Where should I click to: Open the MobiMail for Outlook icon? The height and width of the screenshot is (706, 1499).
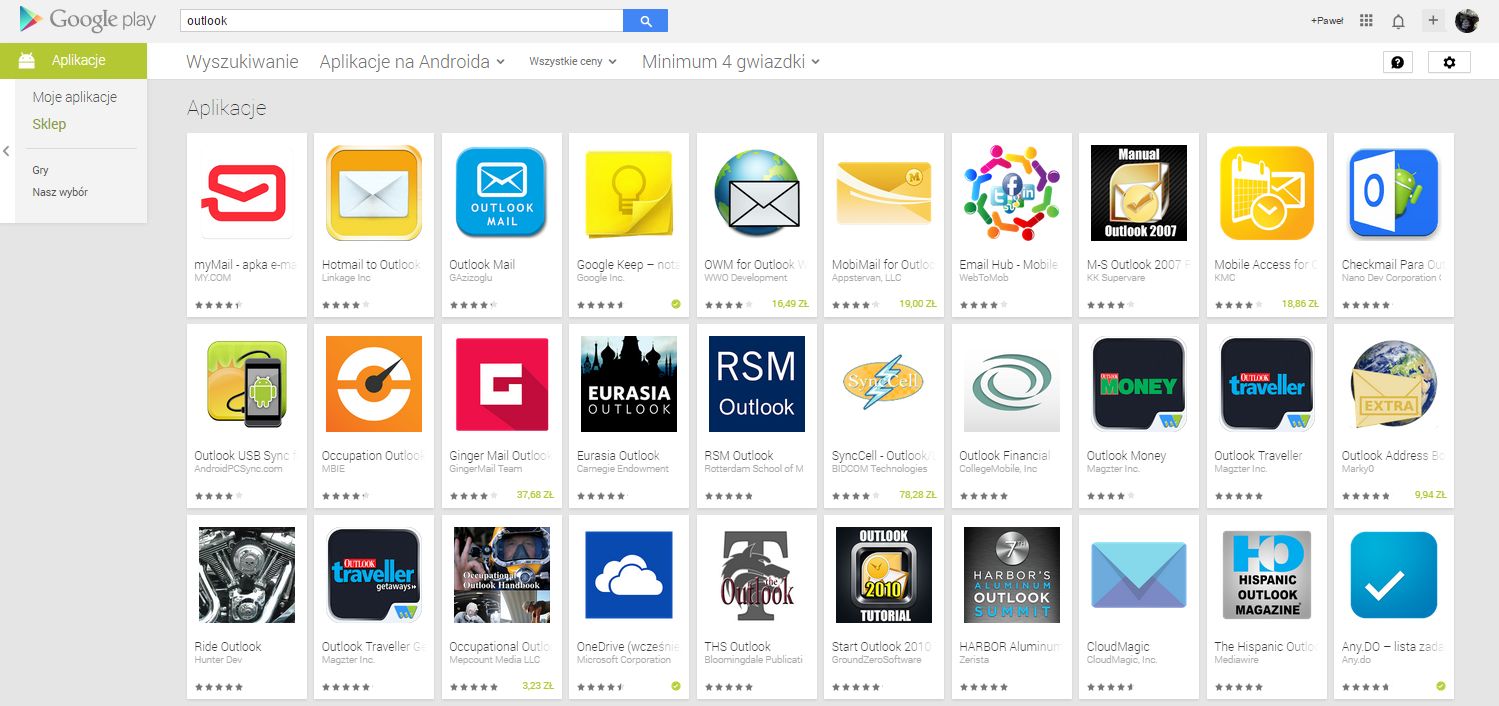point(884,193)
